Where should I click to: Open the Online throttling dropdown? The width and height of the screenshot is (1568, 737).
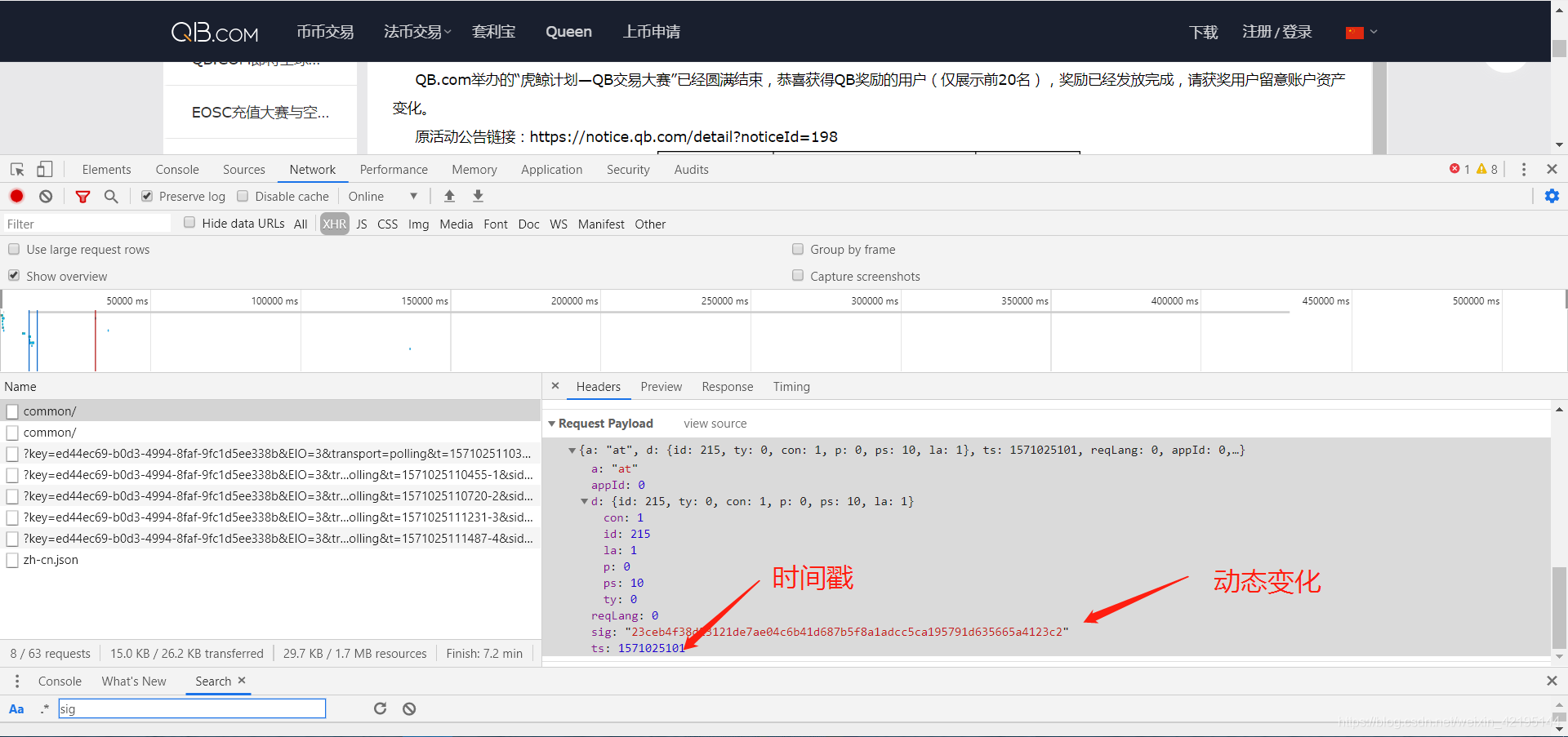coord(382,197)
